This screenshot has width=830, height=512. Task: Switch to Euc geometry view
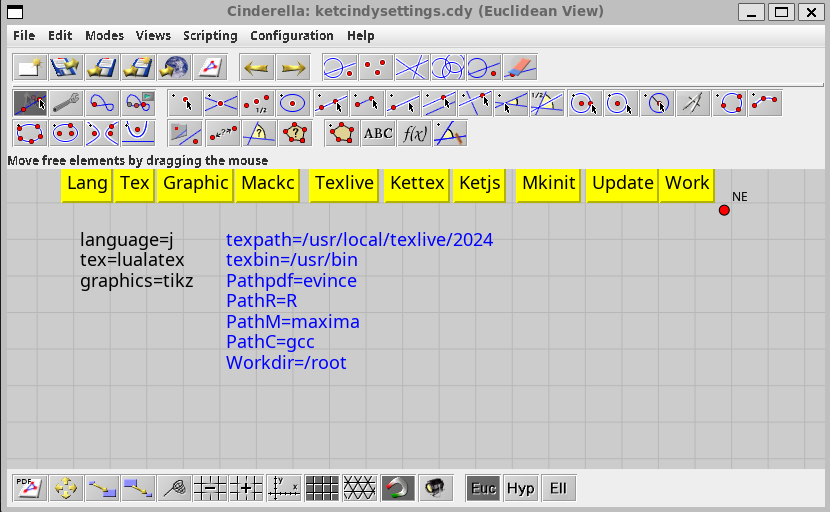(x=483, y=488)
